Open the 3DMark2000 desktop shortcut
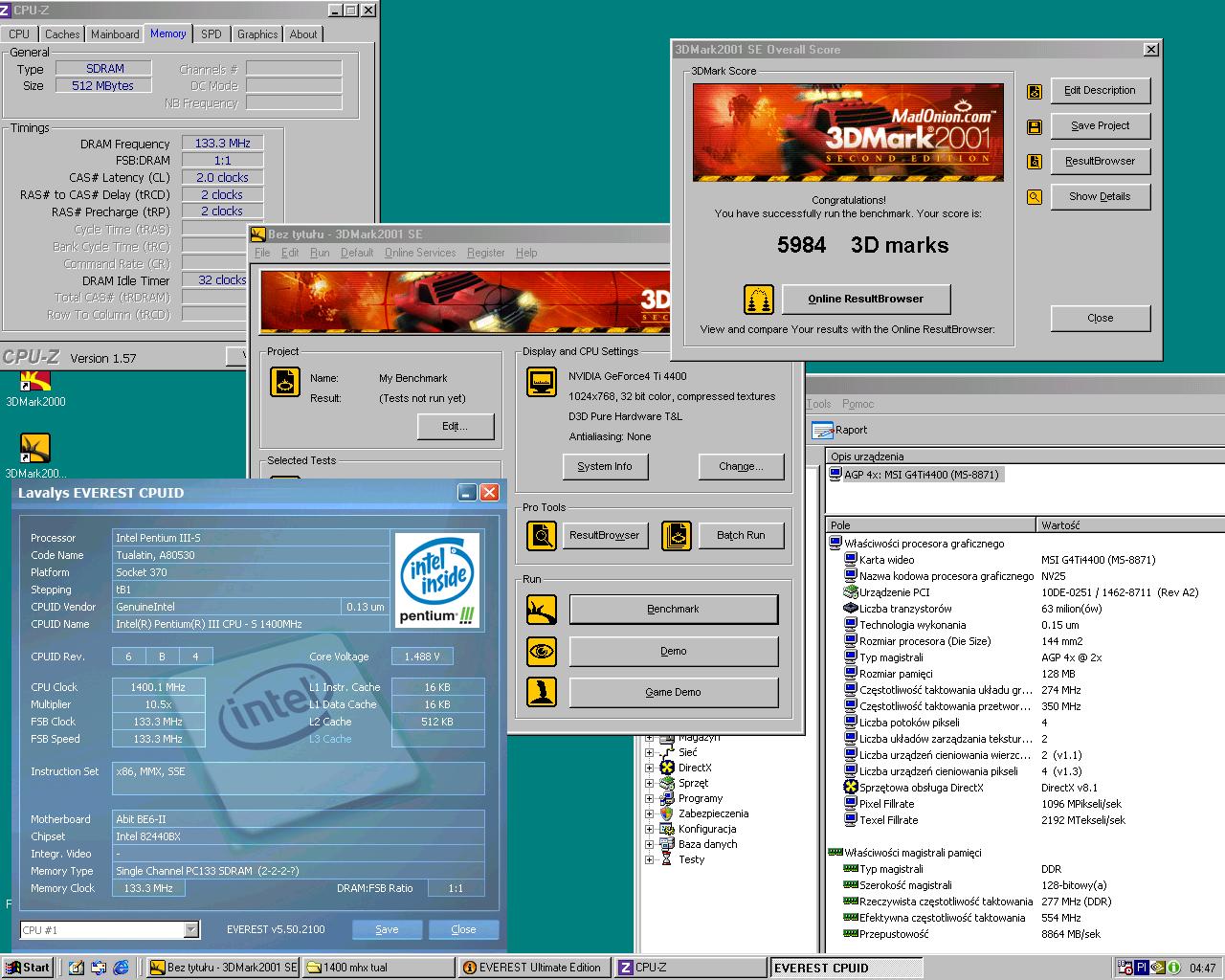 tap(35, 387)
